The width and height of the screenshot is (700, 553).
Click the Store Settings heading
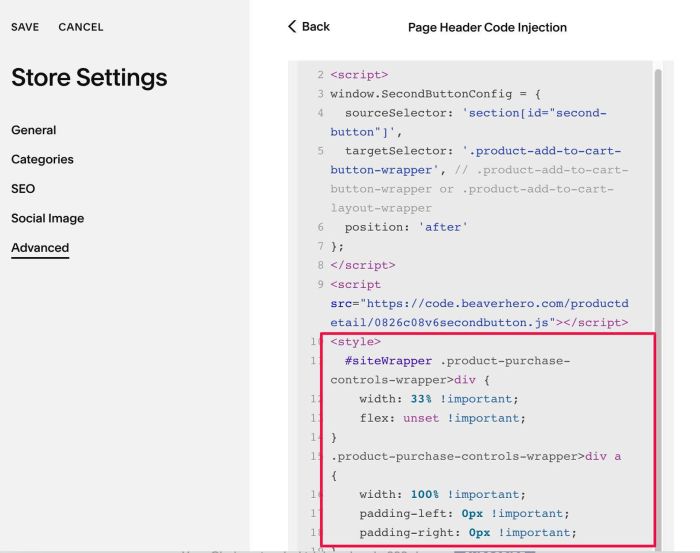89,78
